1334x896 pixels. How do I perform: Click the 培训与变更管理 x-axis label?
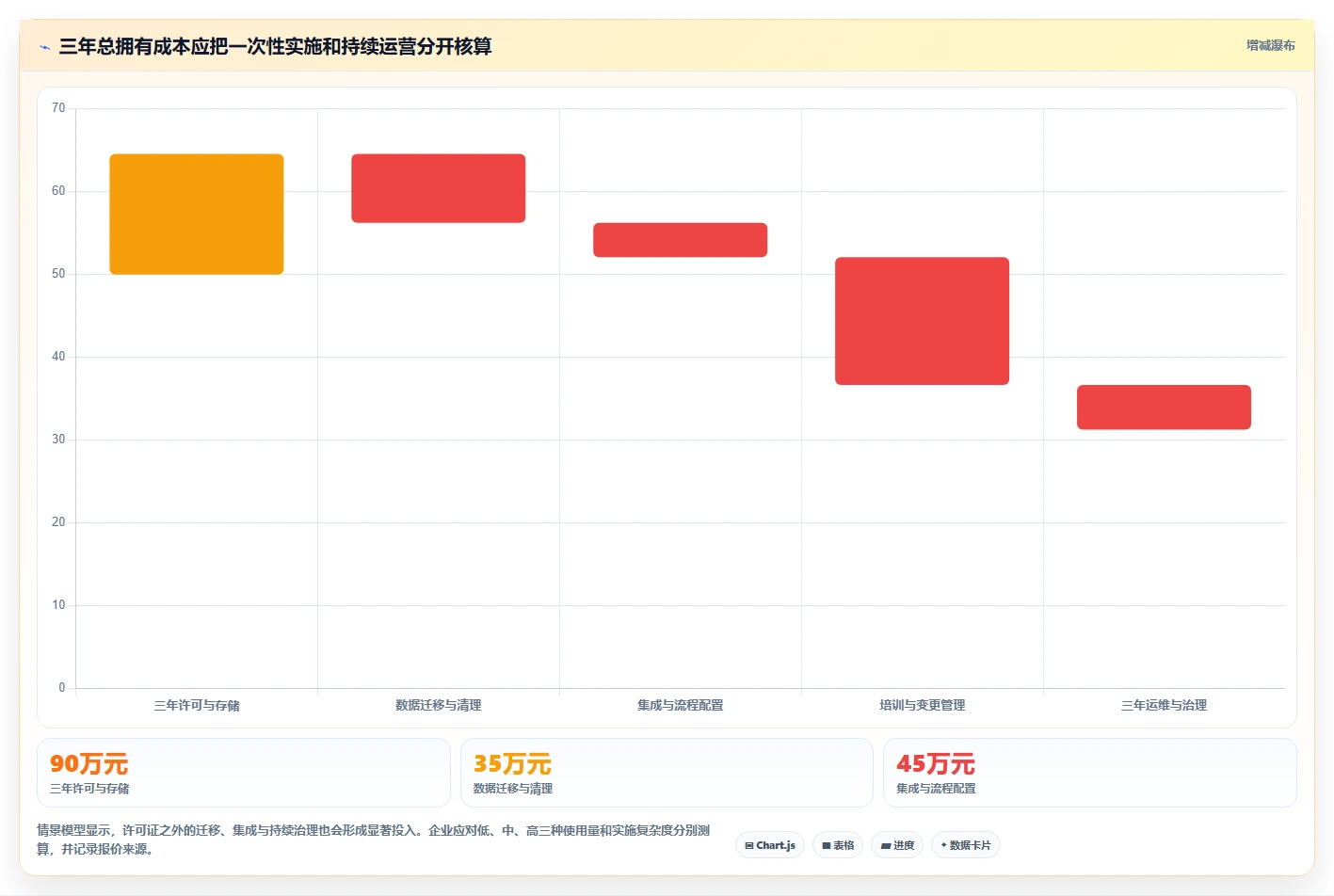click(923, 705)
